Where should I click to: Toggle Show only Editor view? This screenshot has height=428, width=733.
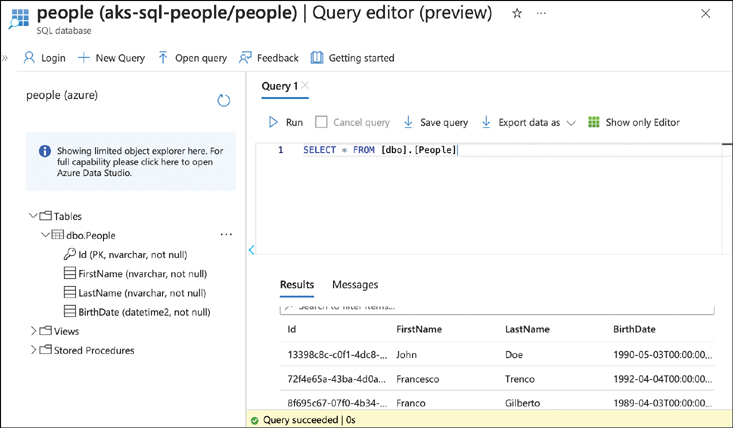click(633, 122)
